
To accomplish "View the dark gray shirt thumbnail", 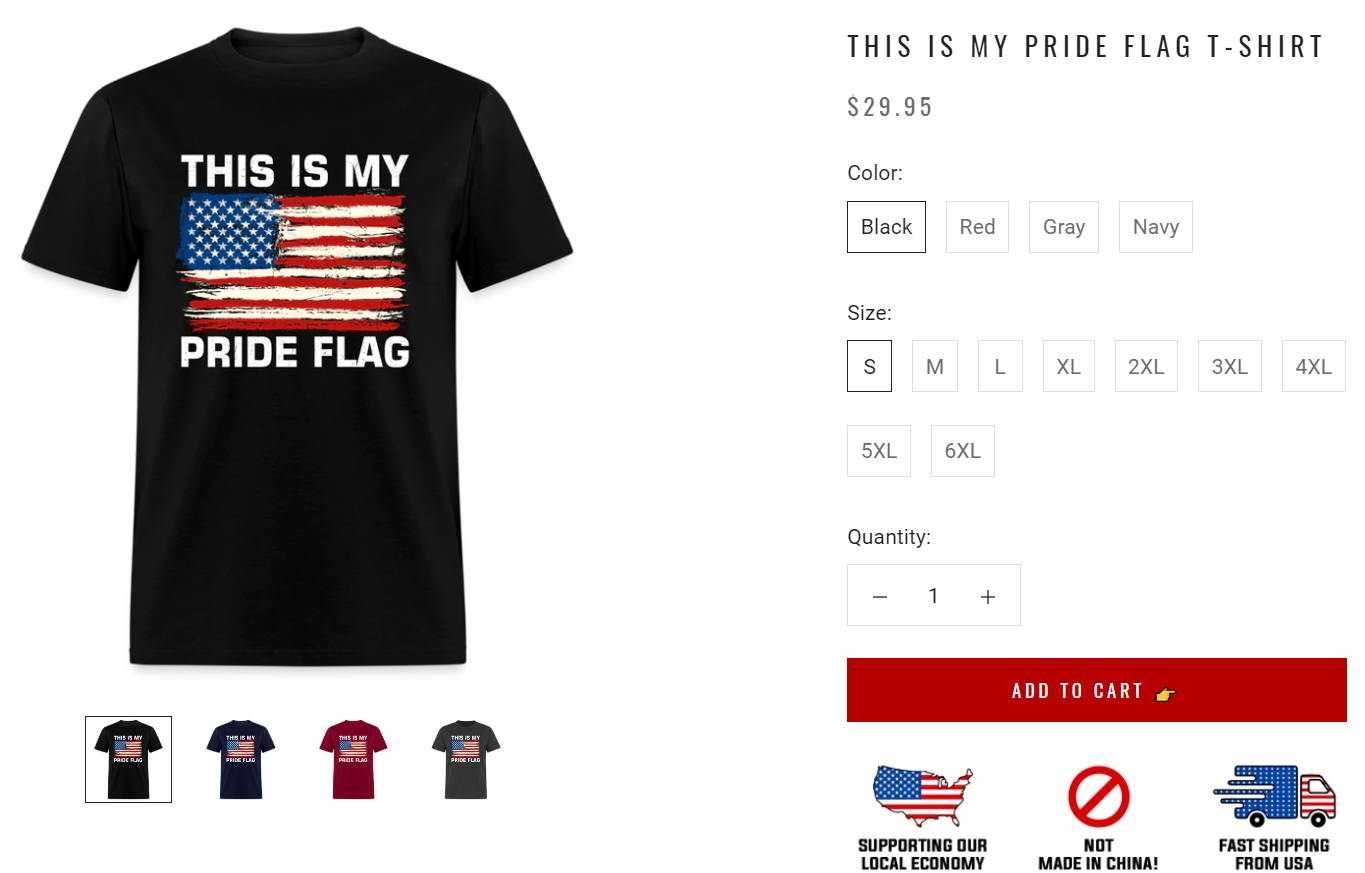I will tap(466, 759).
